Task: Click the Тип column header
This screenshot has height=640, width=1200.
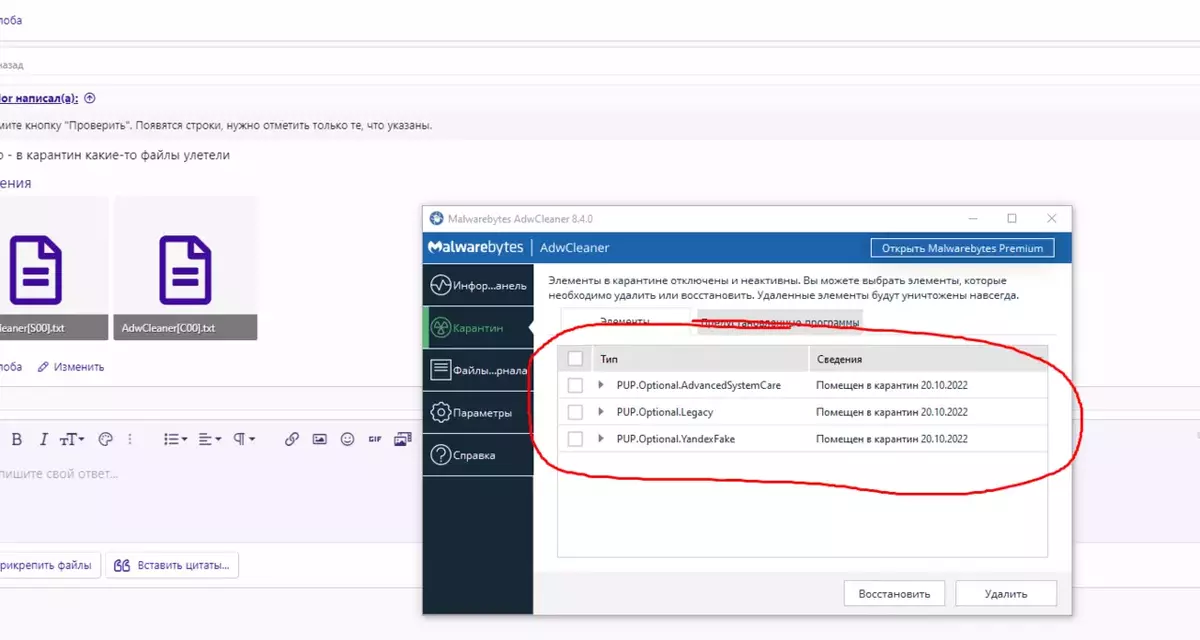Action: (x=699, y=359)
